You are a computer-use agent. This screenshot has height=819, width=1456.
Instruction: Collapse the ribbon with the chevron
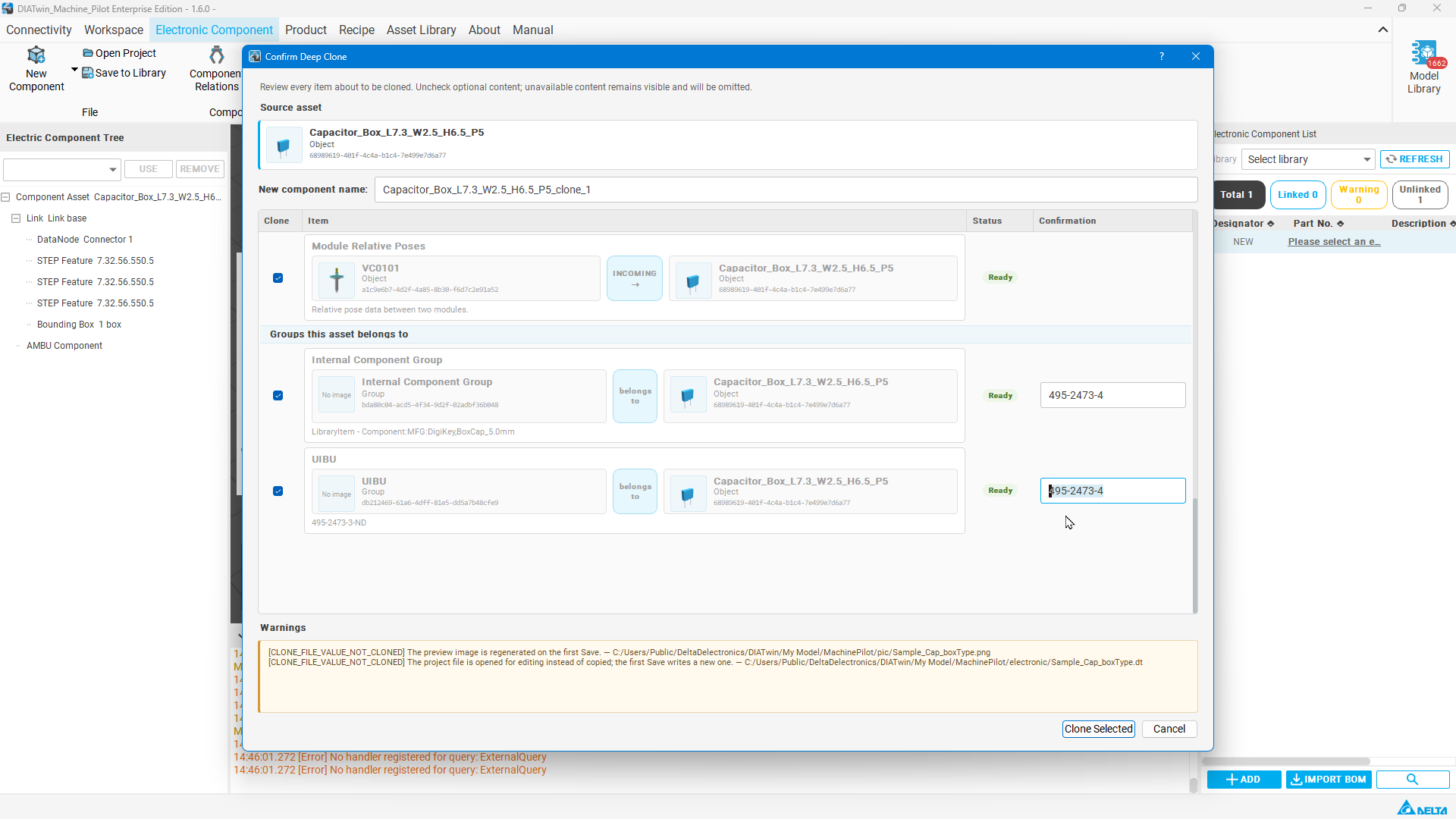(1383, 30)
